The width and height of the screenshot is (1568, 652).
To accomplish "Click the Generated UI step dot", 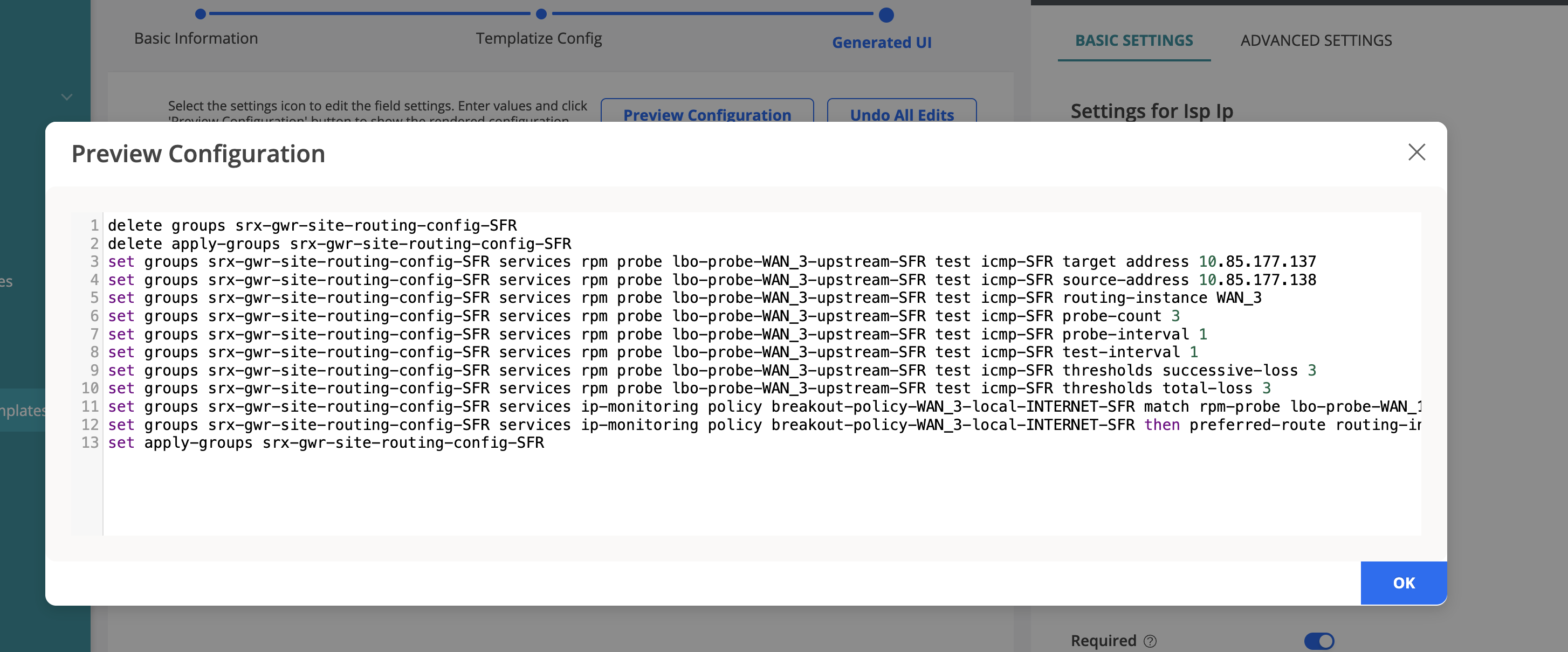I will (x=886, y=15).
